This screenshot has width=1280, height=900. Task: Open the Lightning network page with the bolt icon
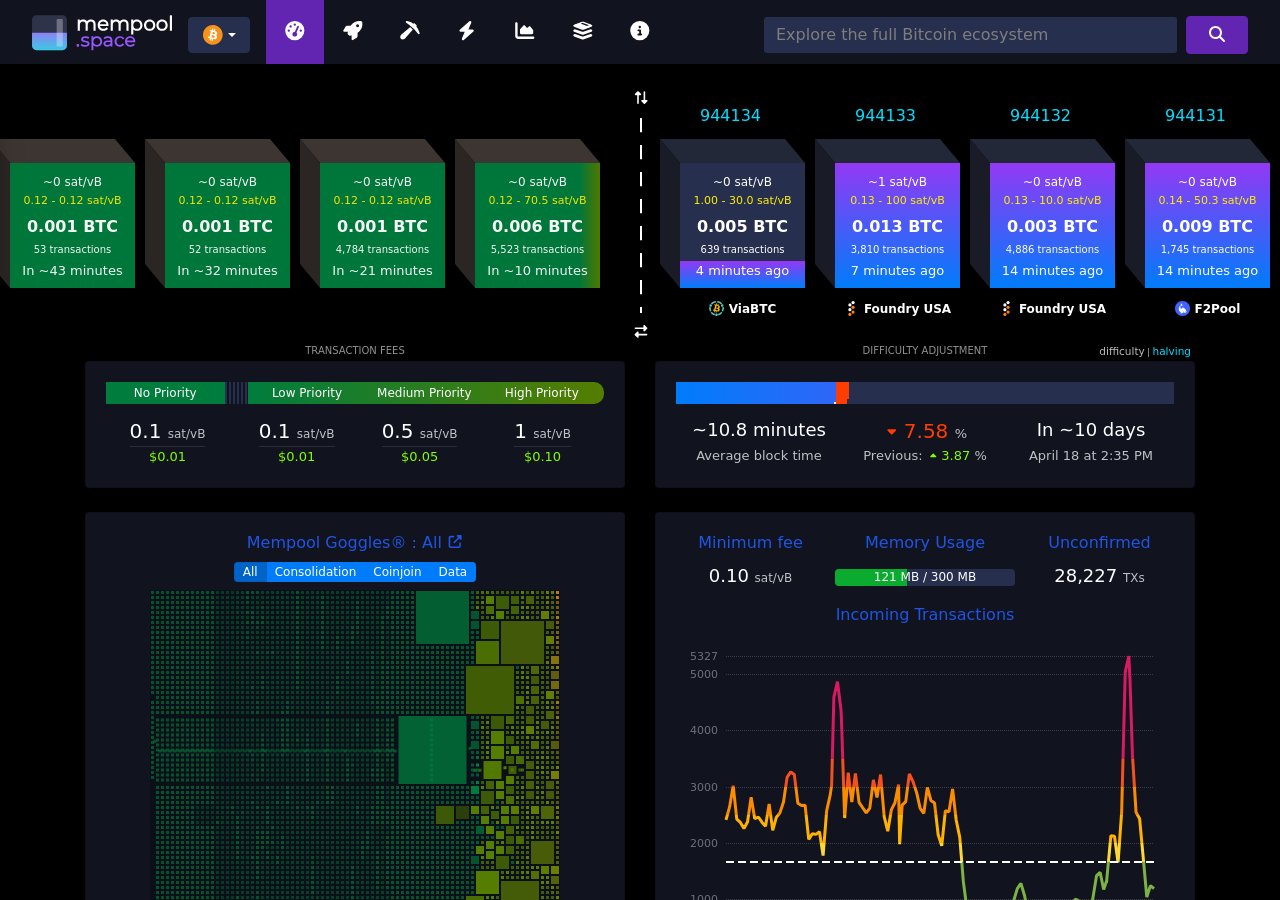pos(467,31)
